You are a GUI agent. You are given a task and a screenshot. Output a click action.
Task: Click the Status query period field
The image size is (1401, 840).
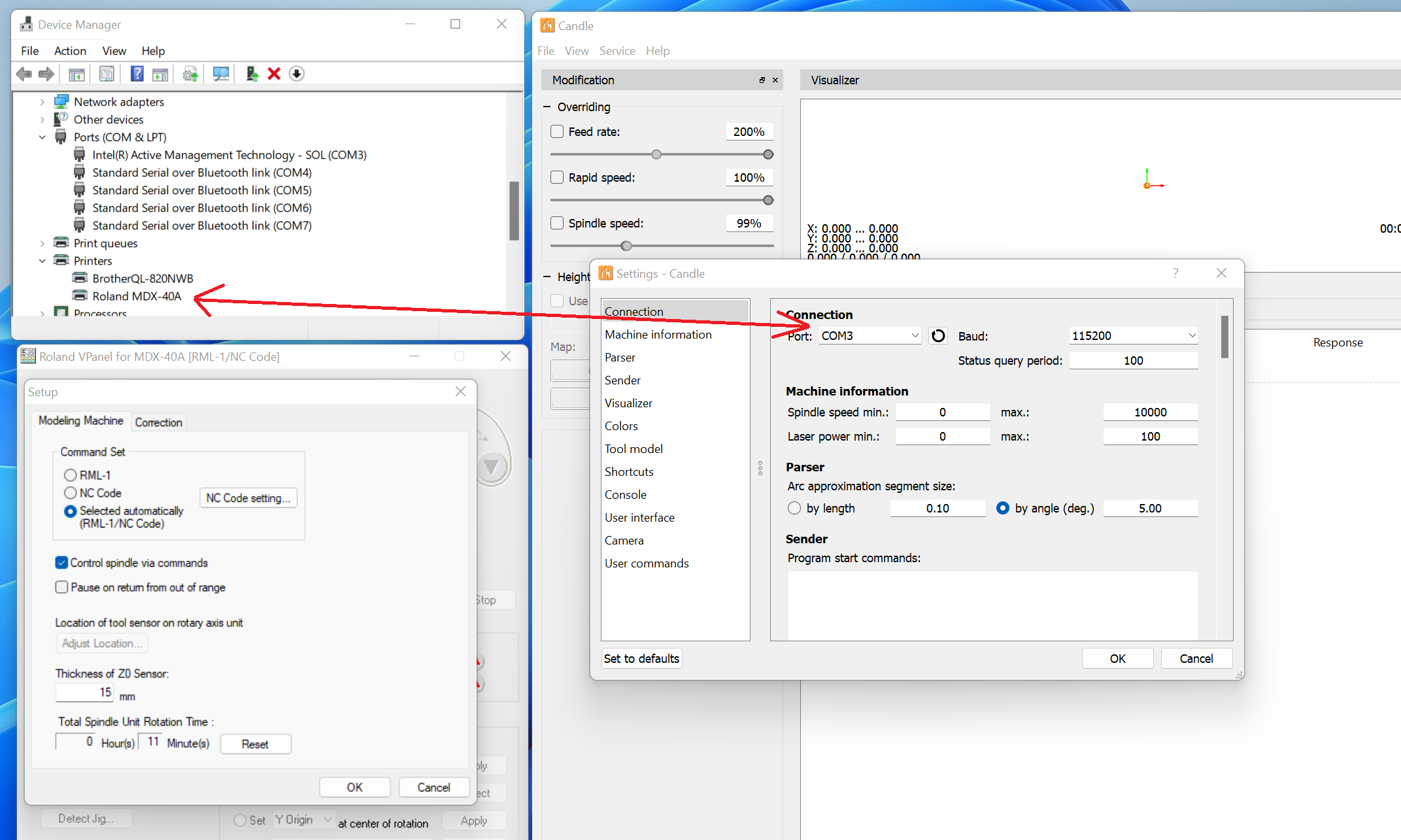(x=1134, y=361)
